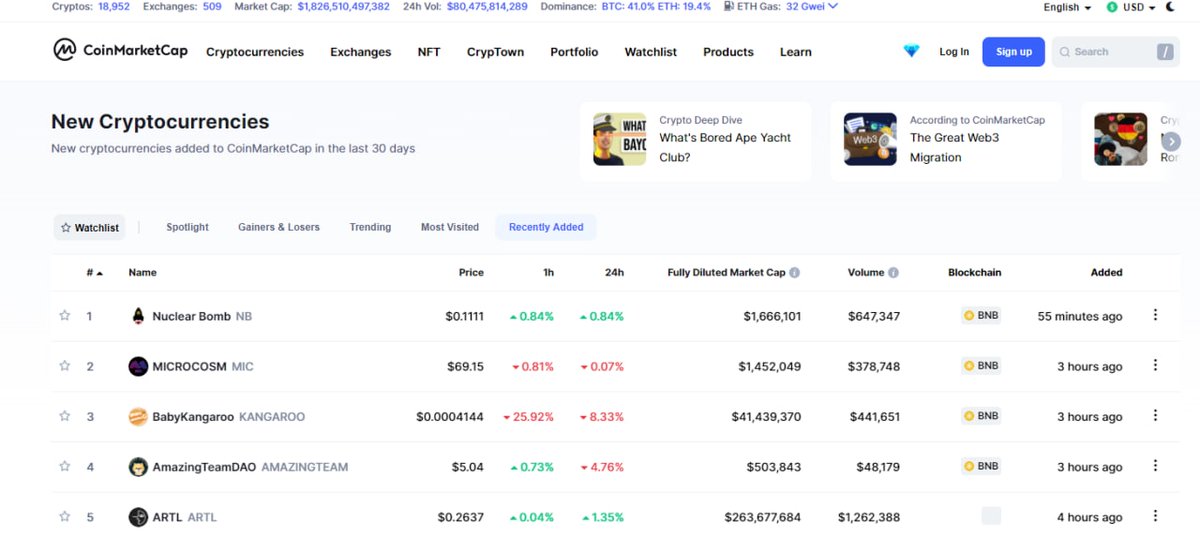The image size is (1200, 537).
Task: Sort table by rank number column
Action: tap(94, 272)
